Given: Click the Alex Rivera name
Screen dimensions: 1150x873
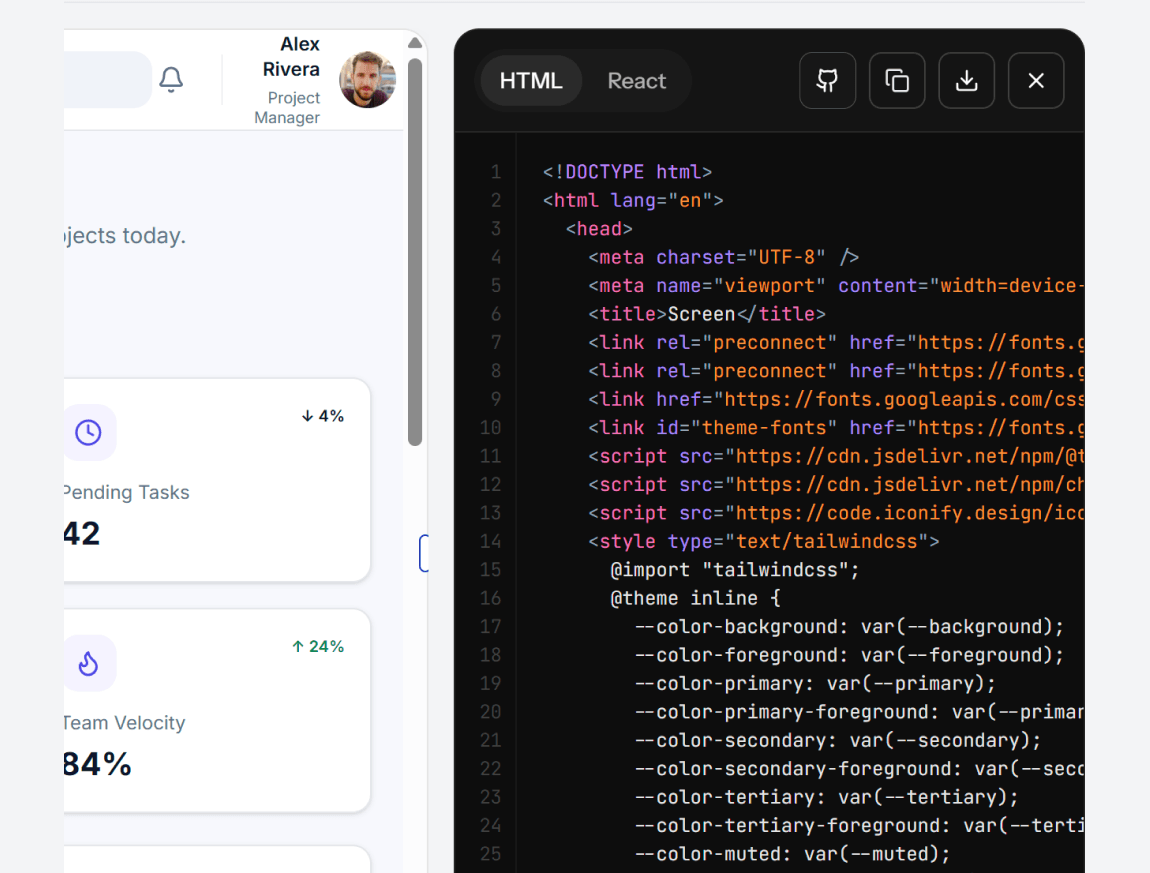Looking at the screenshot, I should (x=291, y=56).
